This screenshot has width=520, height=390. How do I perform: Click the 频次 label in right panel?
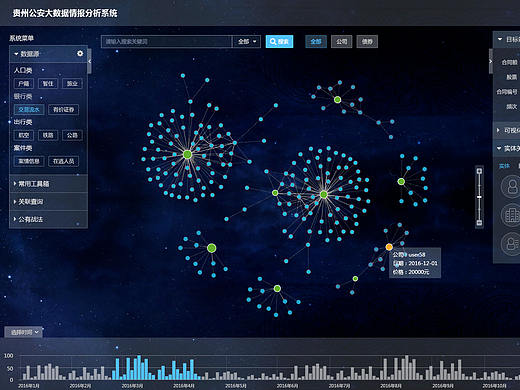click(x=512, y=106)
